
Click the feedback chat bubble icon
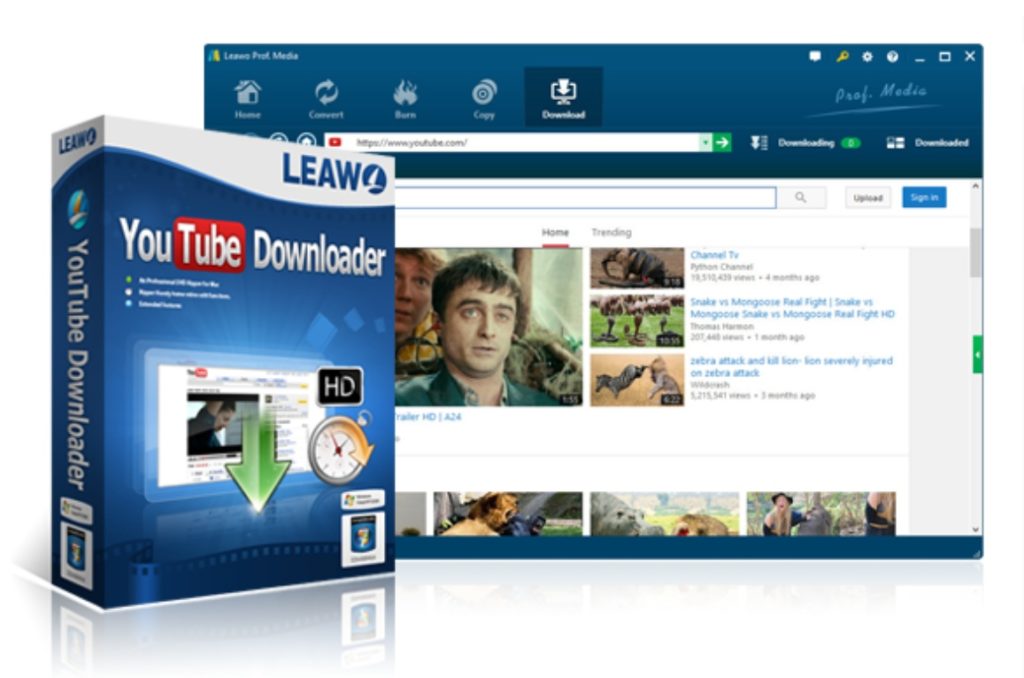pos(815,57)
